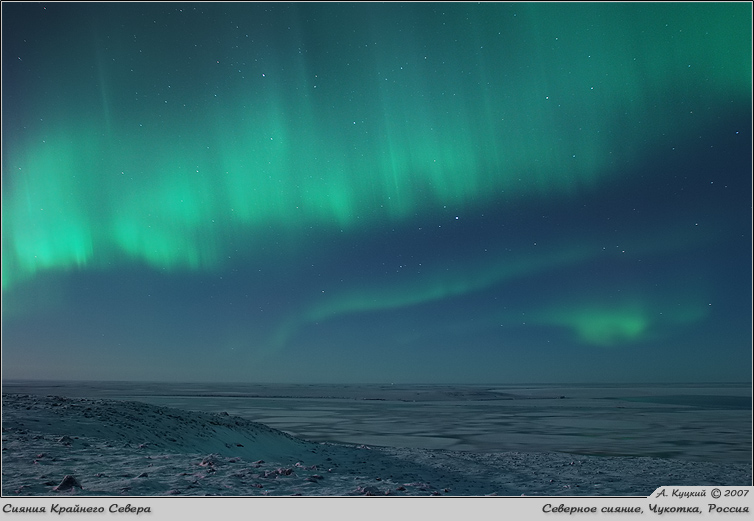
Task: Click the year '2007' in the watermark
Action: tap(737, 493)
